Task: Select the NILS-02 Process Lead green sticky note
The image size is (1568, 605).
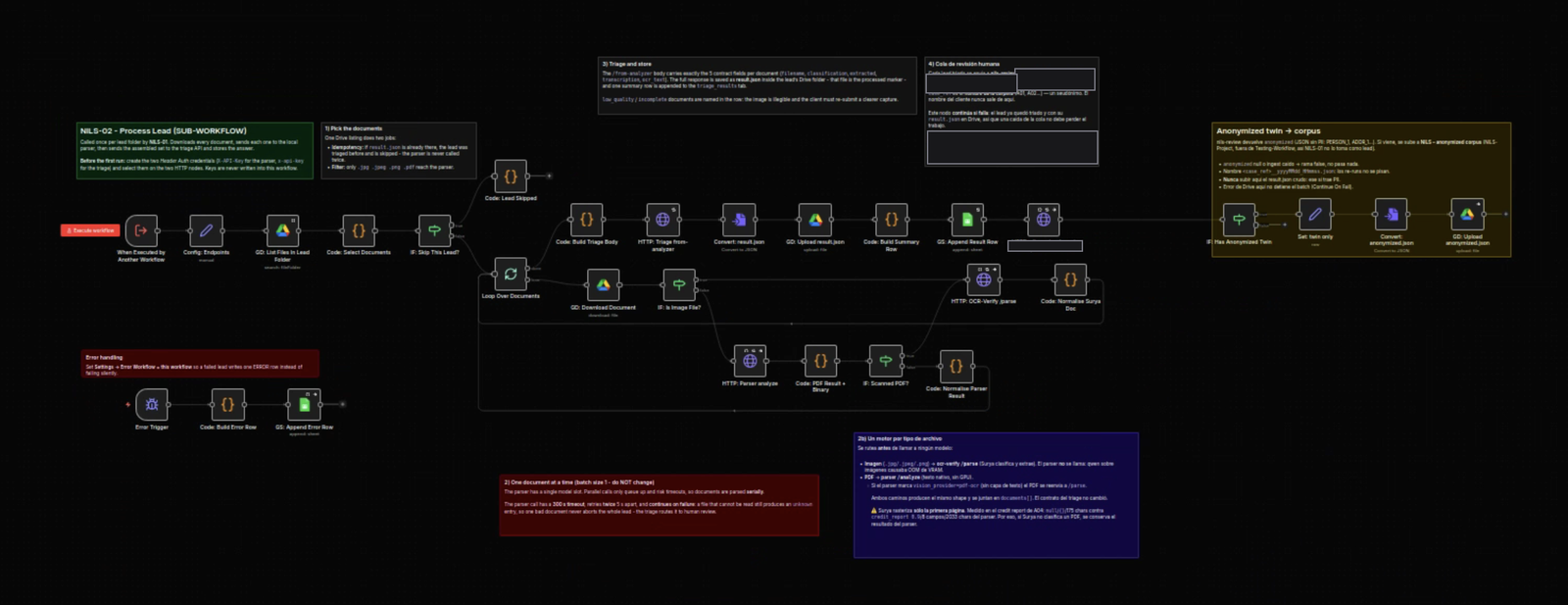Action: click(195, 150)
